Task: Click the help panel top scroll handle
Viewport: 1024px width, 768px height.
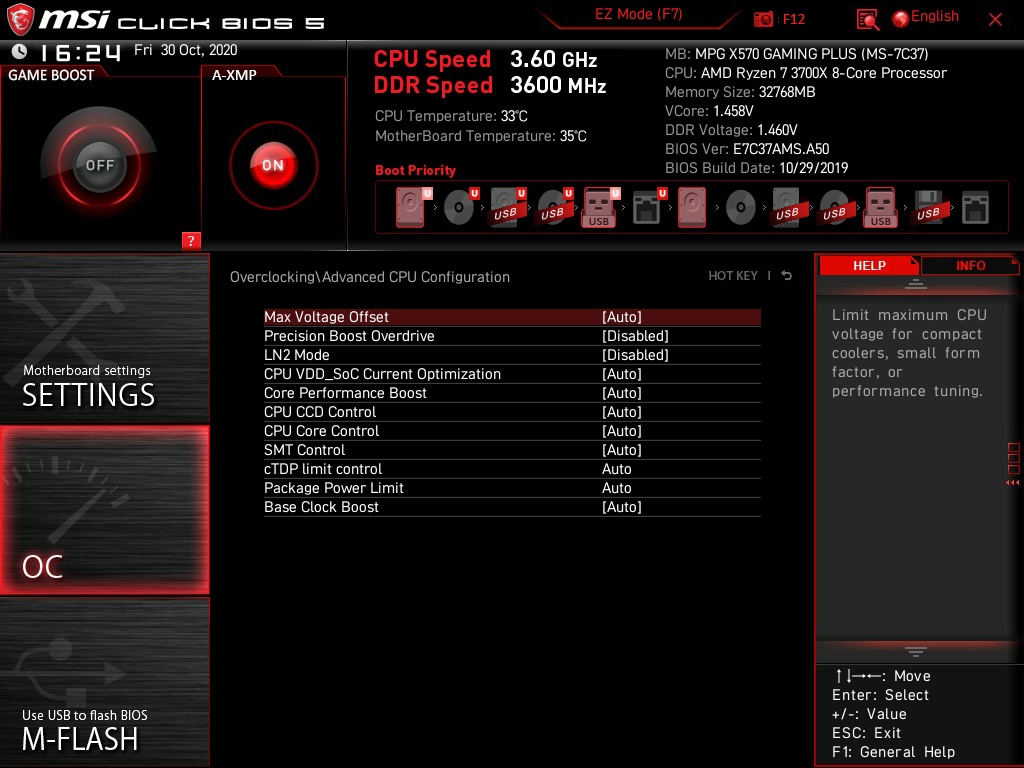Action: pyautogui.click(x=916, y=283)
